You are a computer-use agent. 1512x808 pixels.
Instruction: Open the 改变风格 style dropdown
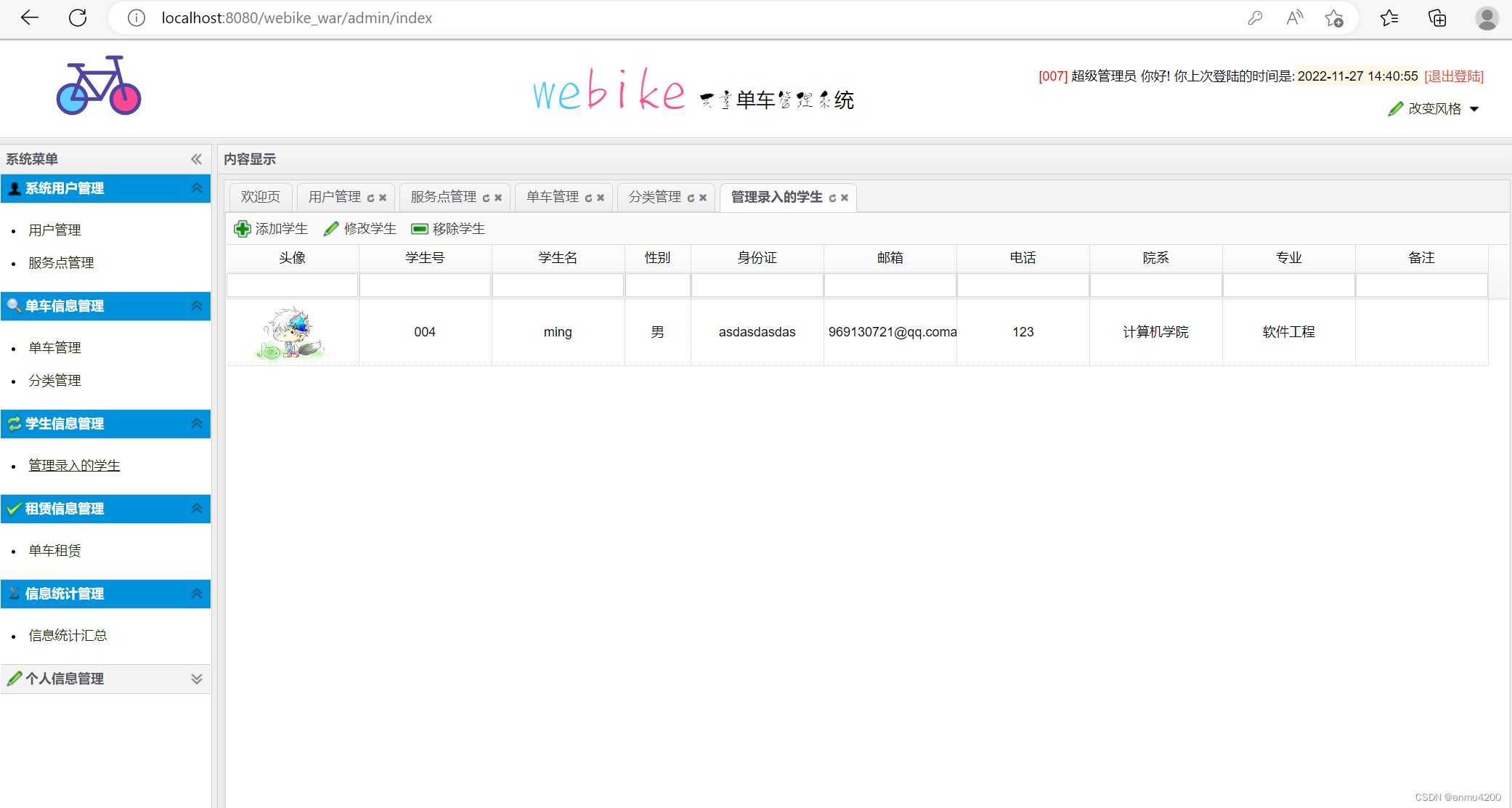click(x=1434, y=109)
